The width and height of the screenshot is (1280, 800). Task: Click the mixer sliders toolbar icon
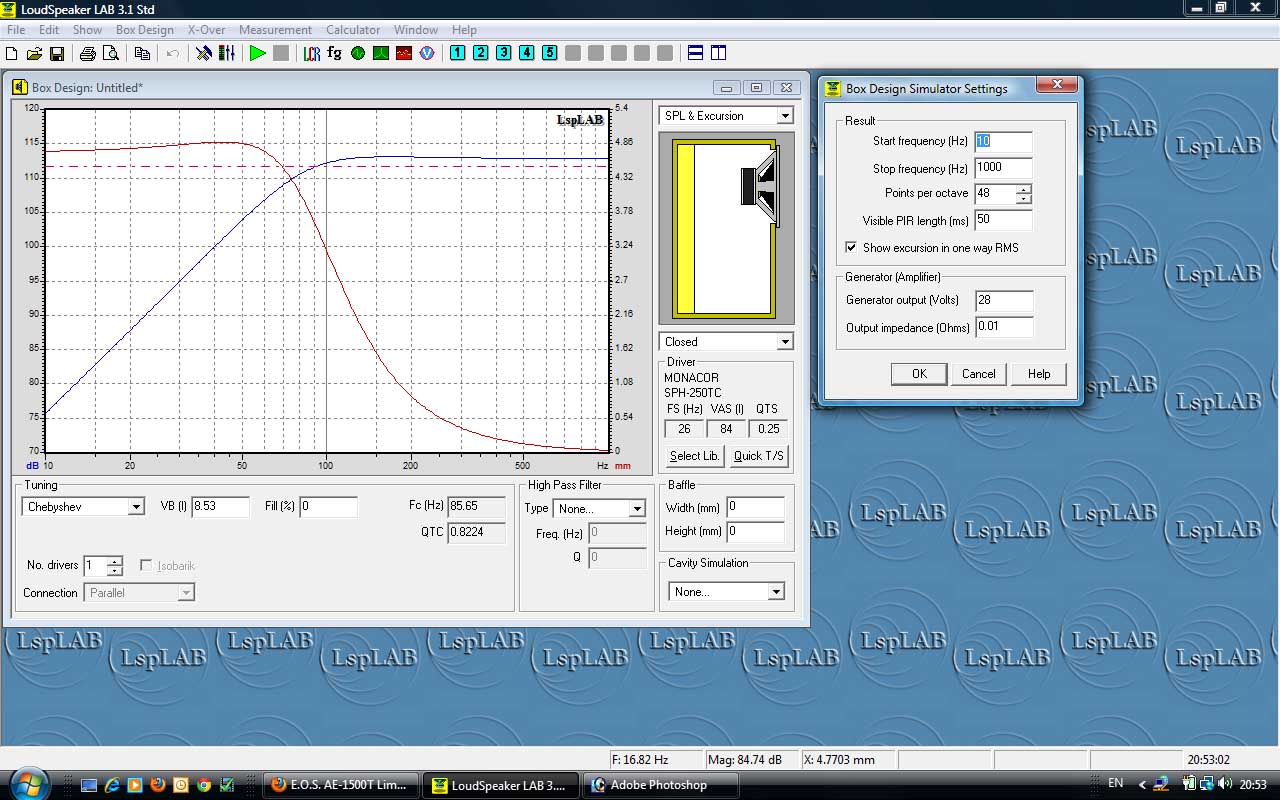pos(227,53)
